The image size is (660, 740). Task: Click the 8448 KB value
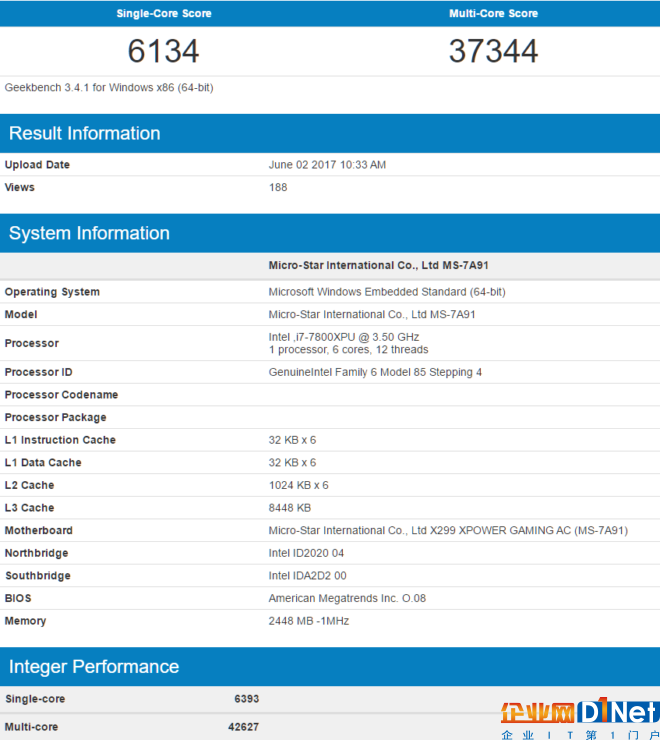click(290, 508)
